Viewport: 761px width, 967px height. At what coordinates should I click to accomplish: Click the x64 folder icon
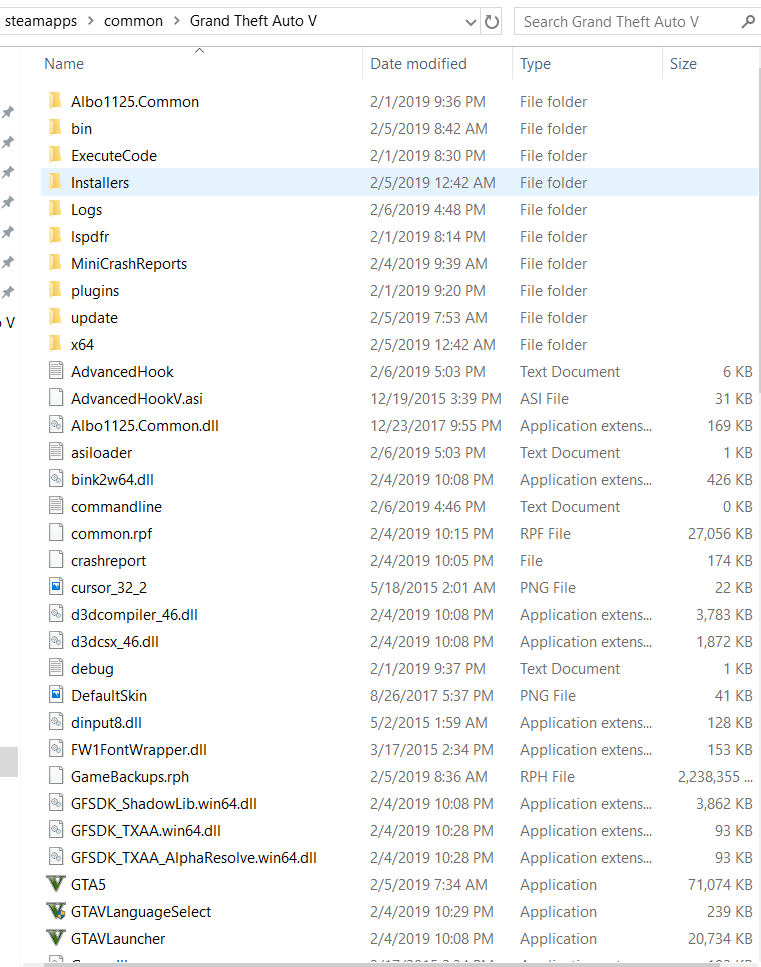click(56, 344)
